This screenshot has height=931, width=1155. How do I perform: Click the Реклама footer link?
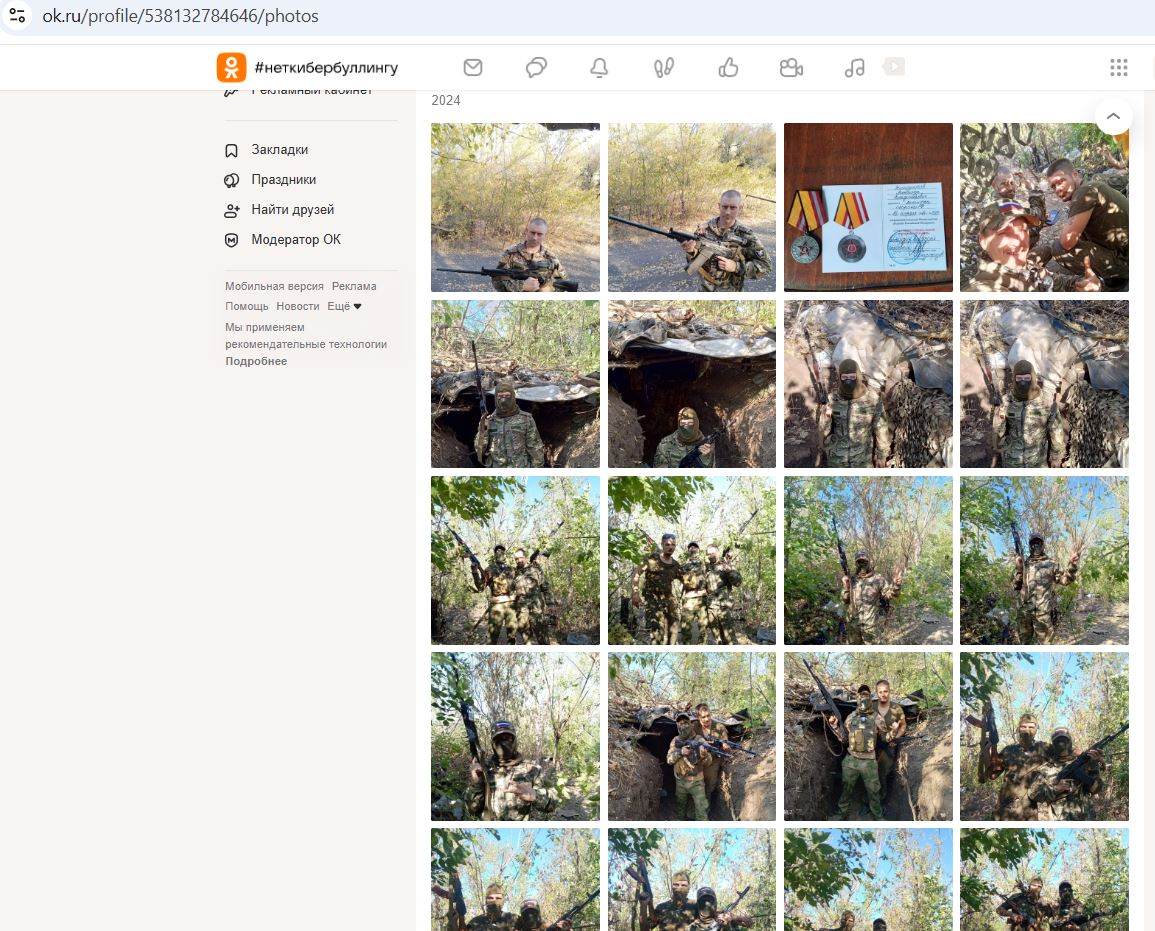click(354, 286)
